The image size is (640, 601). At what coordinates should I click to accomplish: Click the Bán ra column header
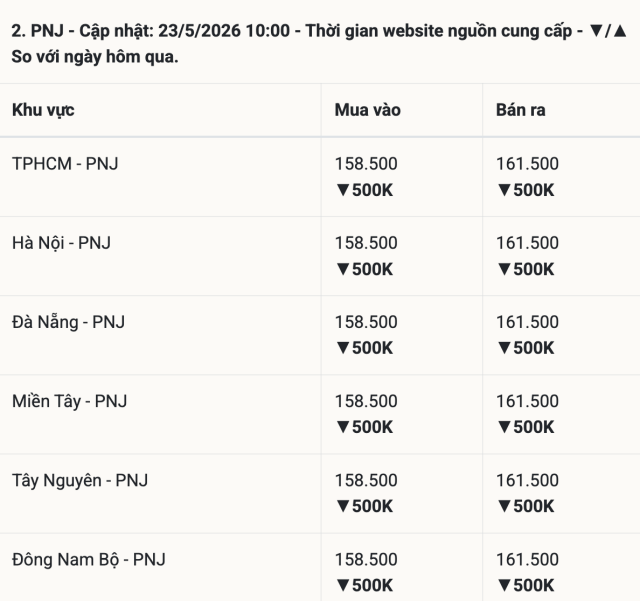(x=520, y=110)
